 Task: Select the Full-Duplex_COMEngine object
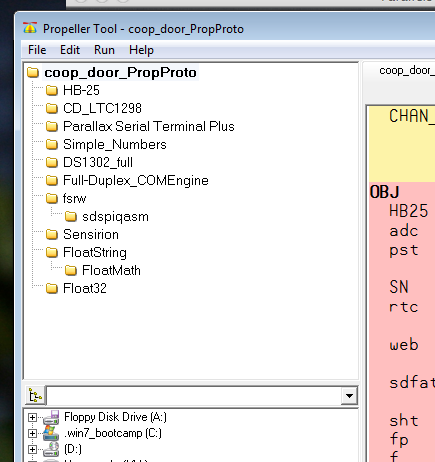(x=136, y=180)
